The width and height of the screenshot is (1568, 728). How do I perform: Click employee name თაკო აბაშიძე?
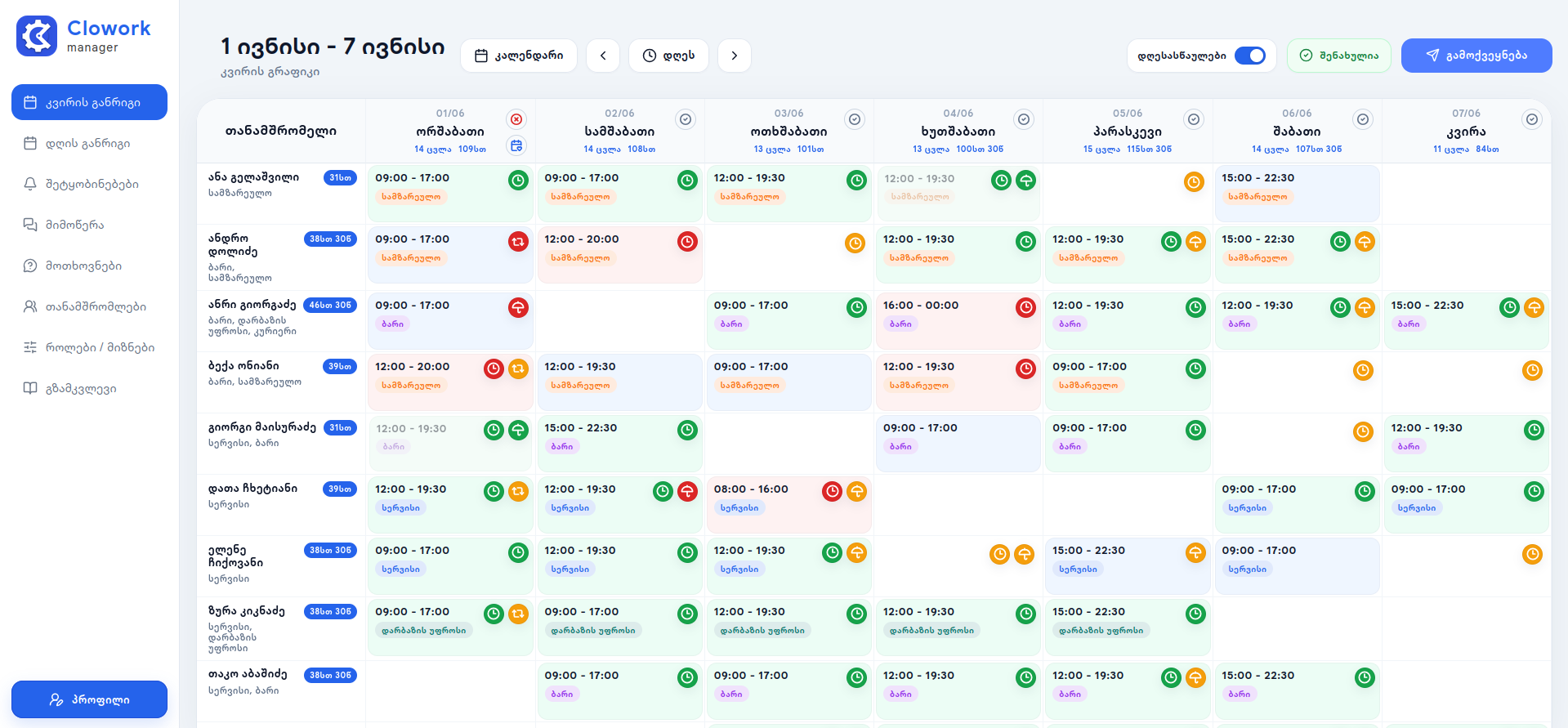(x=248, y=674)
